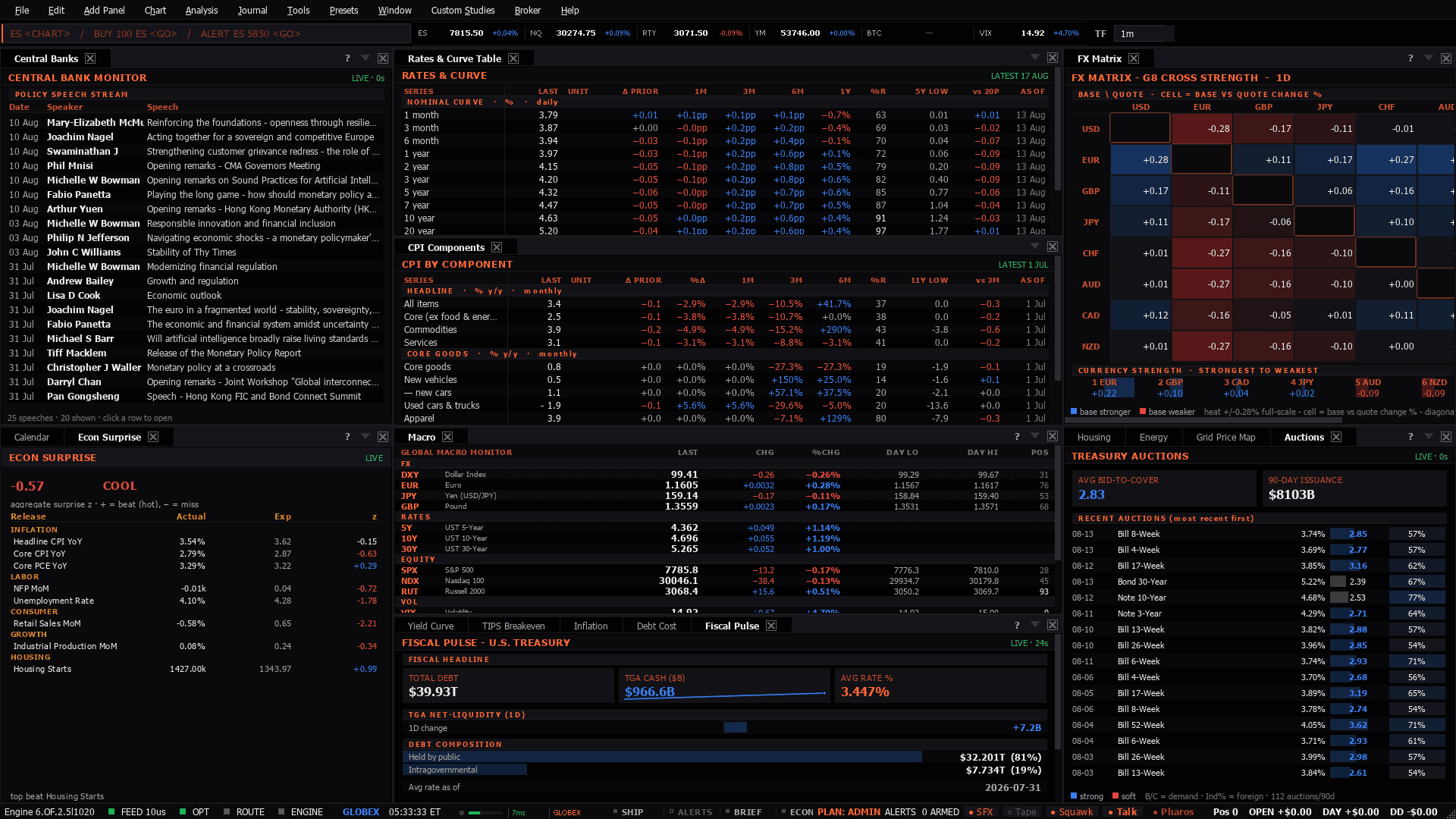The height and width of the screenshot is (819, 1456).
Task: Close the Rates & Curve Table tab
Action: [x=513, y=58]
